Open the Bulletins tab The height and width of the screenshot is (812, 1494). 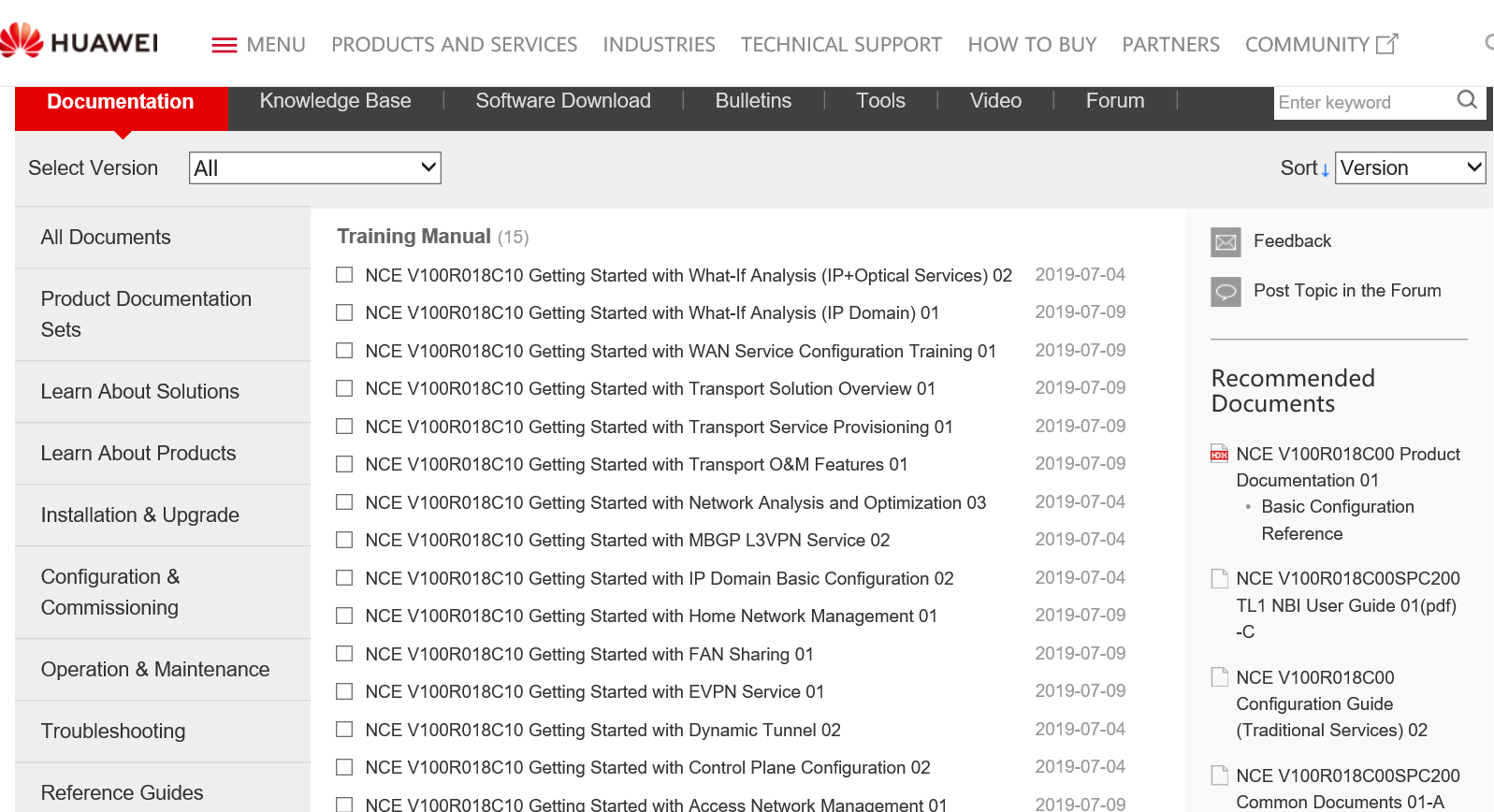point(753,101)
